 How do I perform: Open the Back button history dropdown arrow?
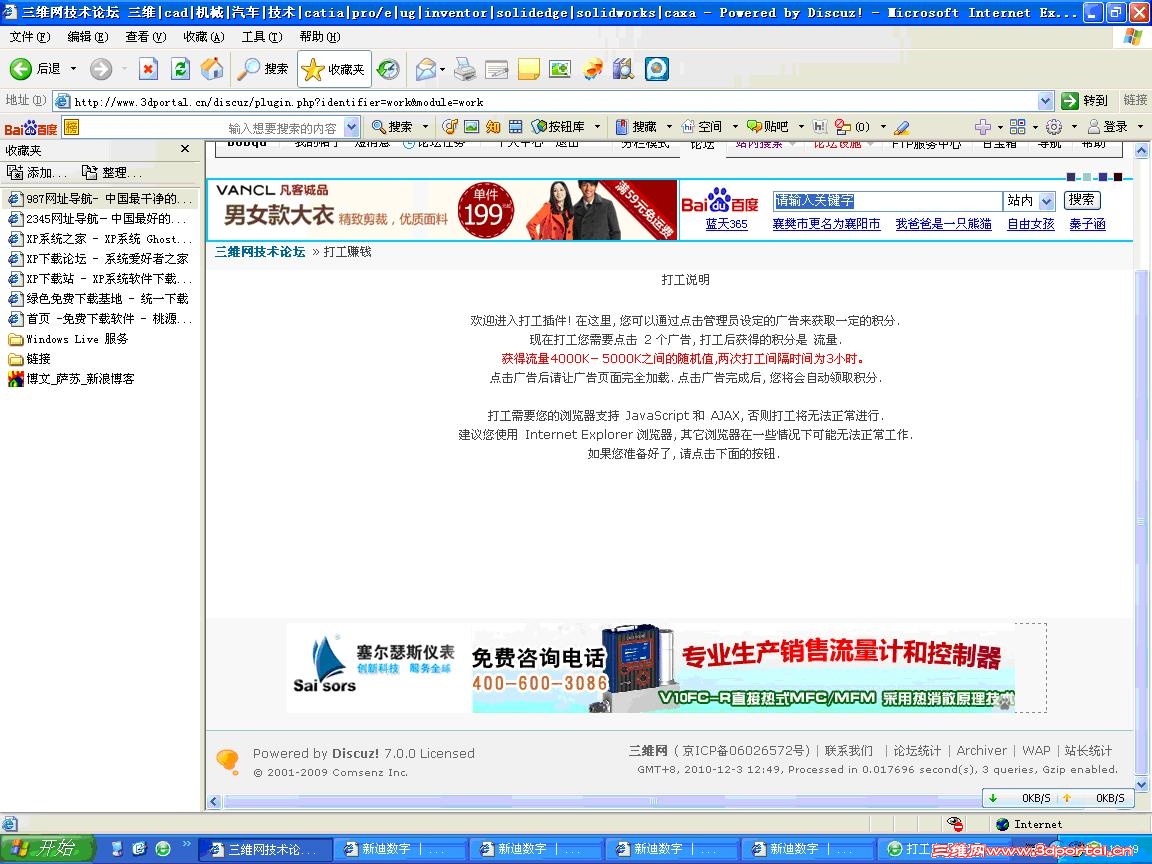pos(73,69)
